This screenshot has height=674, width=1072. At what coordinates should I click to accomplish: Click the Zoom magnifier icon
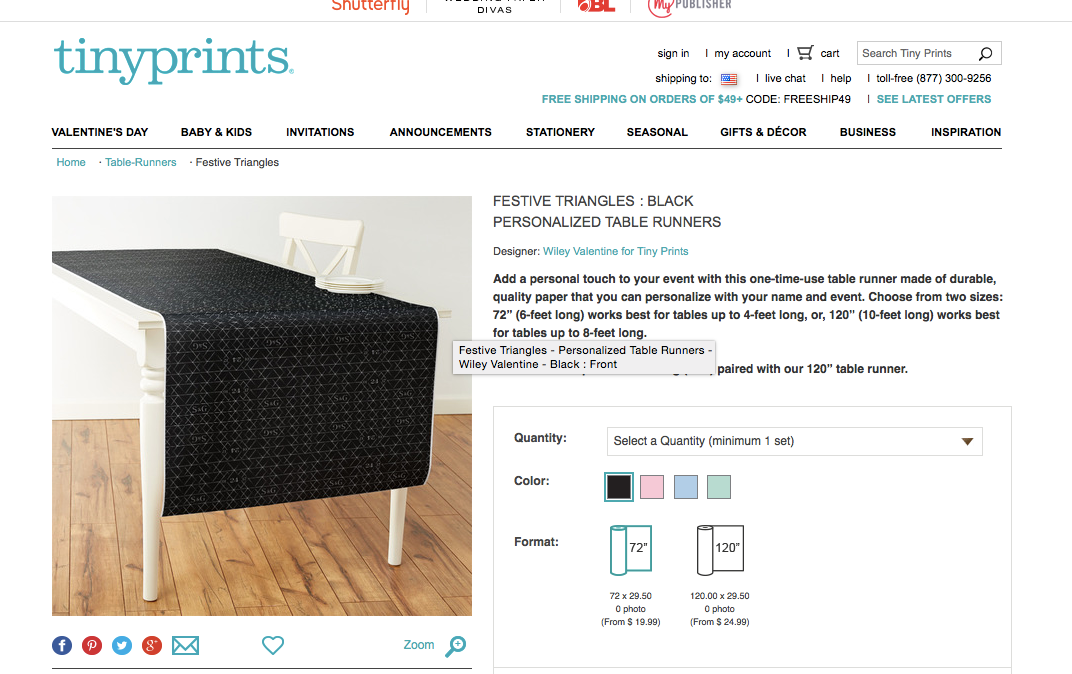[456, 646]
